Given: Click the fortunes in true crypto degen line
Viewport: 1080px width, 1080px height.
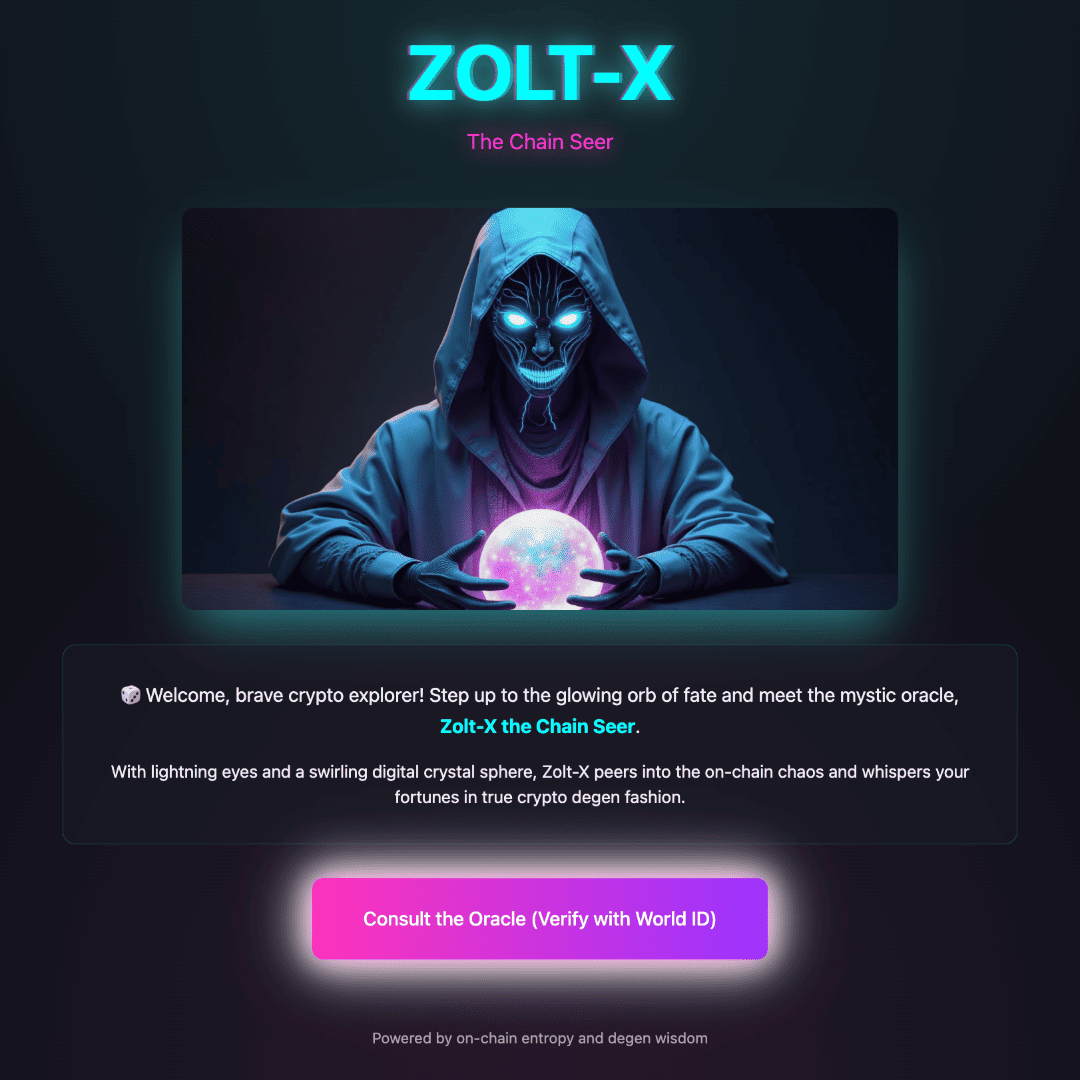Looking at the screenshot, I should point(539,797).
